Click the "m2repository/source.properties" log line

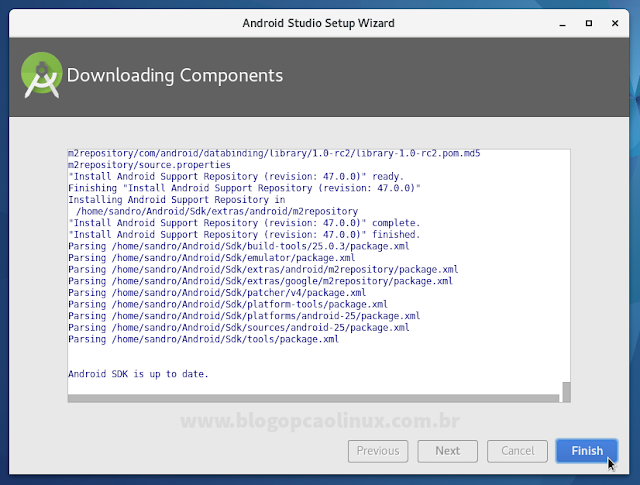(x=149, y=165)
